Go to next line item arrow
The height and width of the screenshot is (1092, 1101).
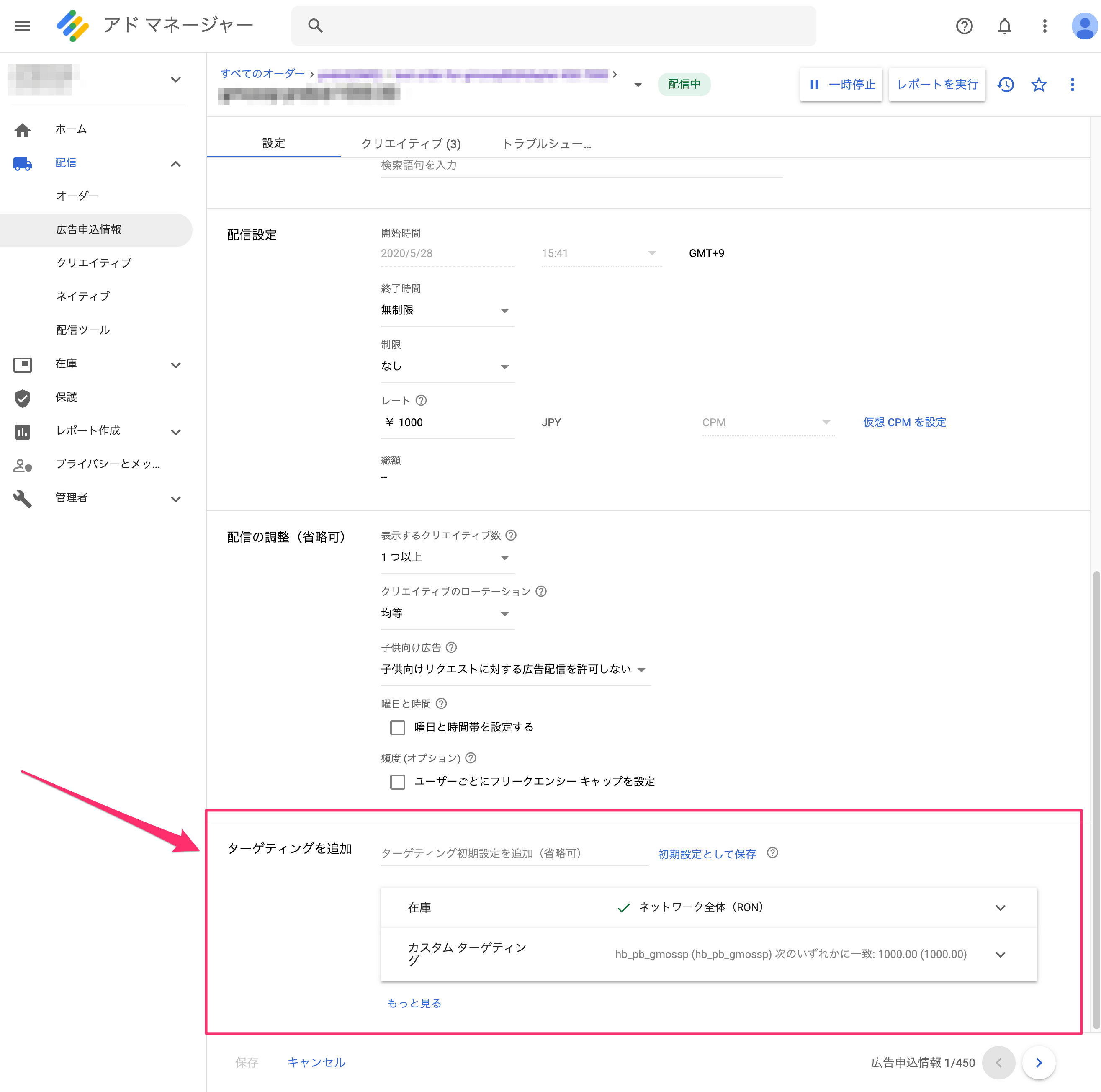(x=1038, y=1062)
